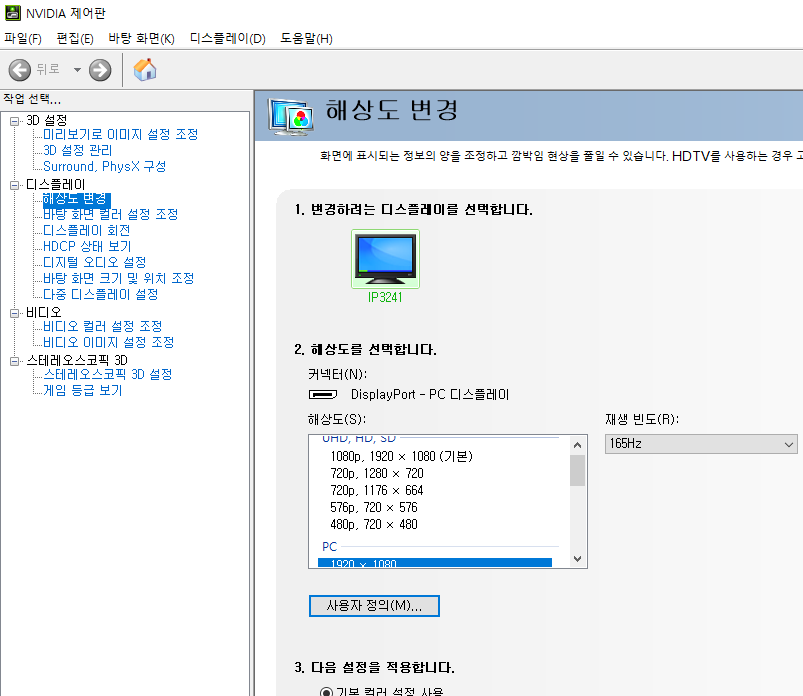Open the 디스플레이(D) menu
This screenshot has width=803, height=696.
(227, 38)
